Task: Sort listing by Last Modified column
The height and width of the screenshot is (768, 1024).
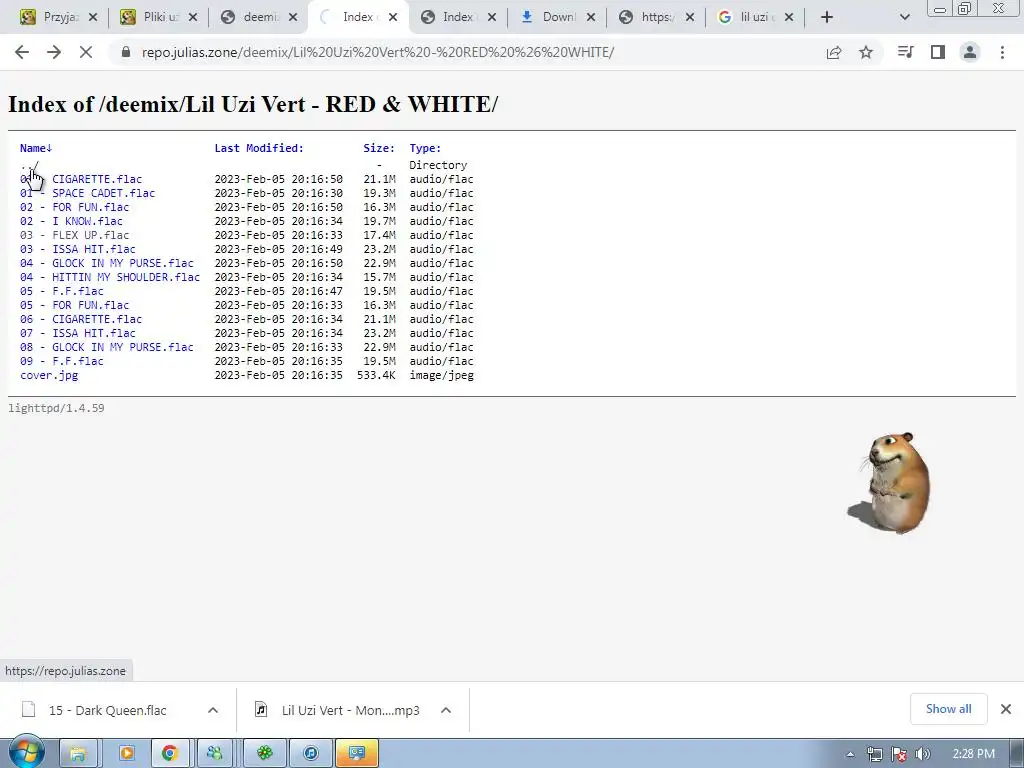Action: [x=259, y=148]
